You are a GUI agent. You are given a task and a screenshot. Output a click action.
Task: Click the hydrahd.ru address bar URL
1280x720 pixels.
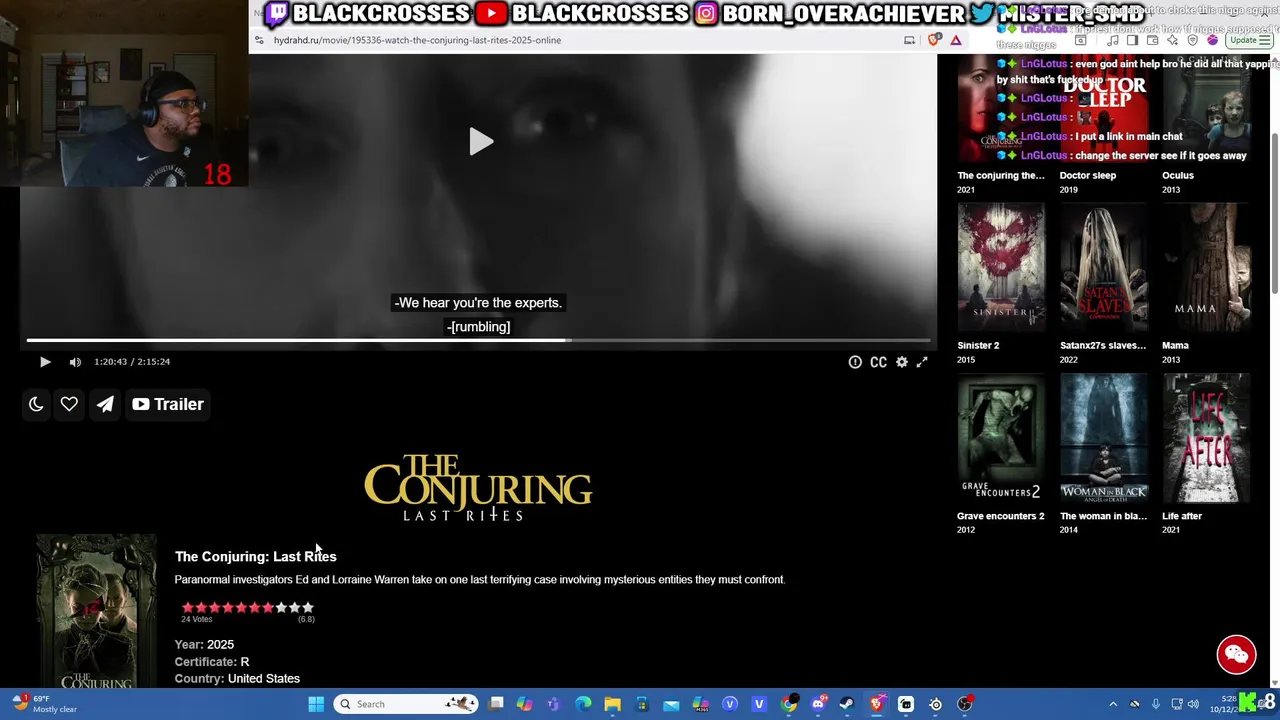click(417, 40)
